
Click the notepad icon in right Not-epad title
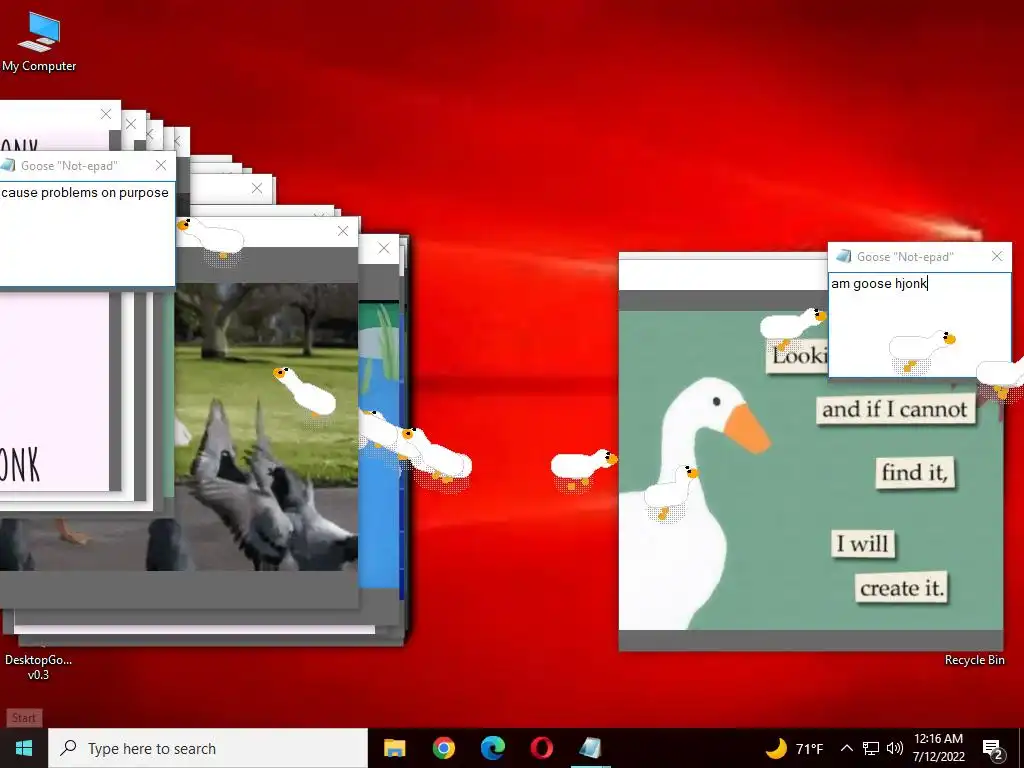pyautogui.click(x=844, y=256)
